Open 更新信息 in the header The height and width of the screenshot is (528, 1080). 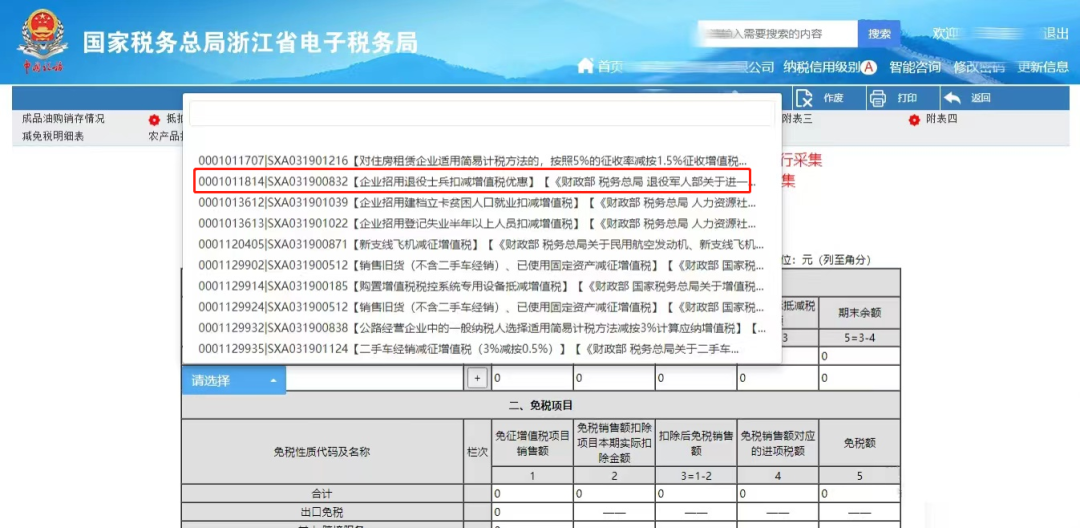click(1043, 67)
